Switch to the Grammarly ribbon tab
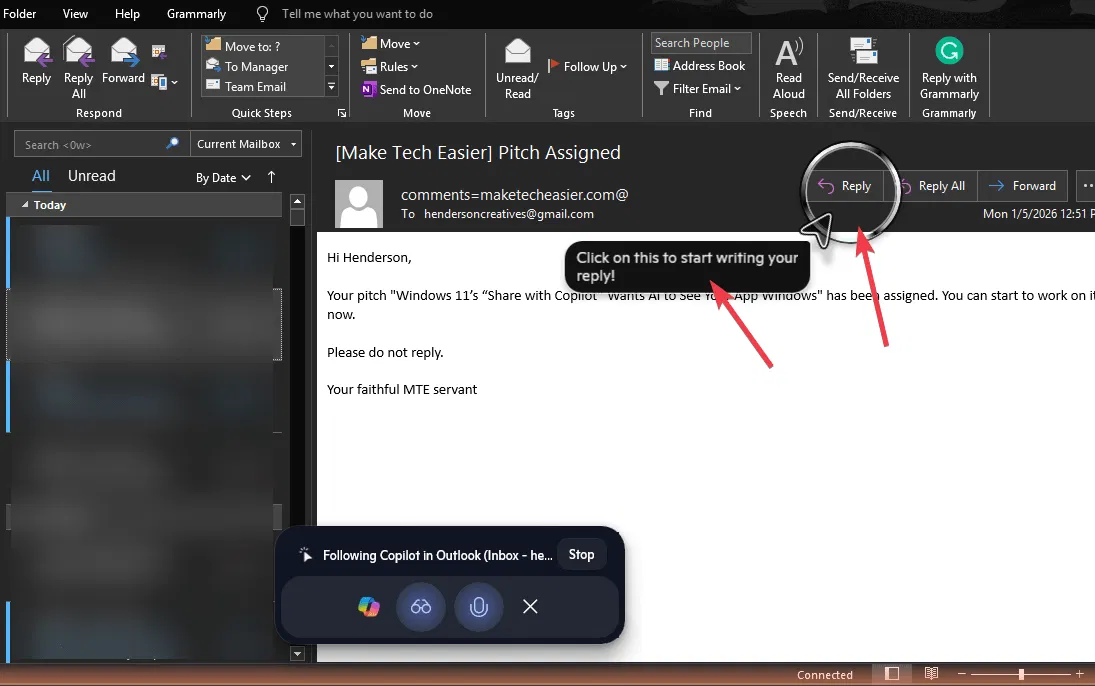The image size is (1095, 686). pos(196,14)
